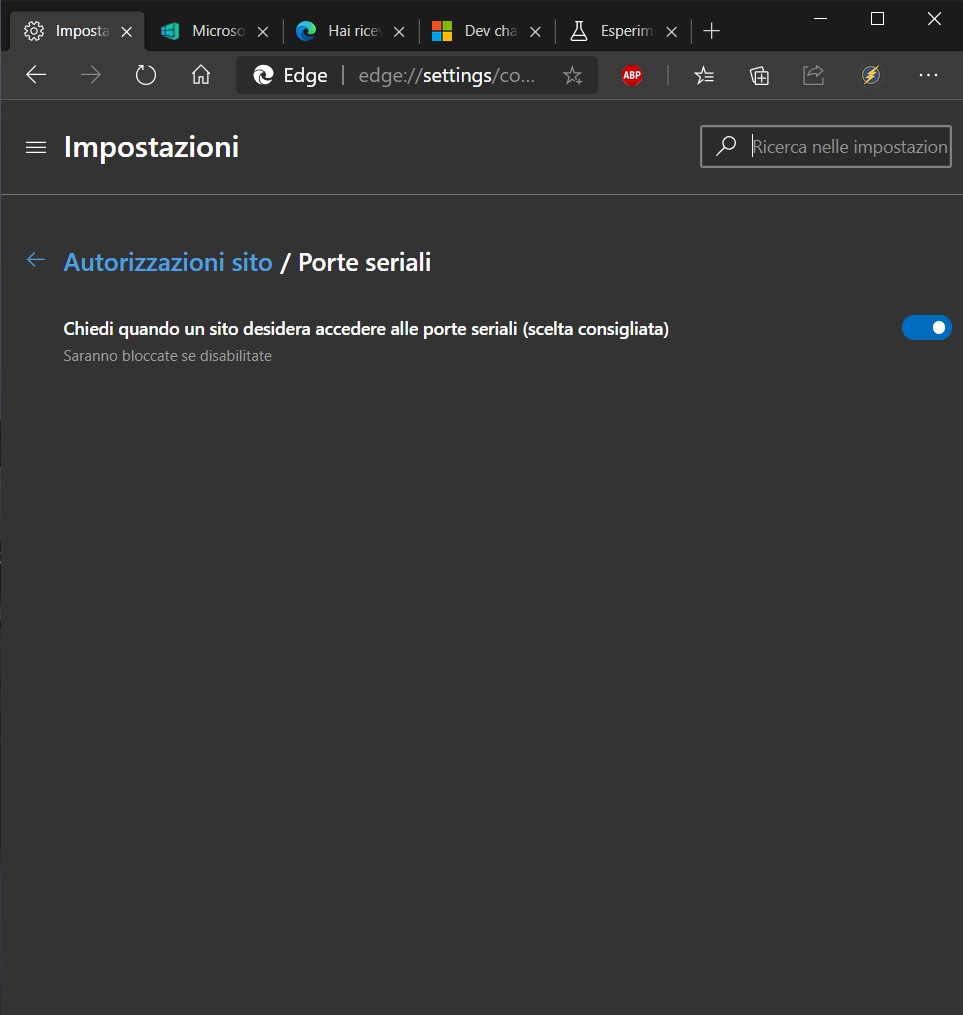
Task: Open the Impostazioni hamburger menu
Action: tap(36, 148)
